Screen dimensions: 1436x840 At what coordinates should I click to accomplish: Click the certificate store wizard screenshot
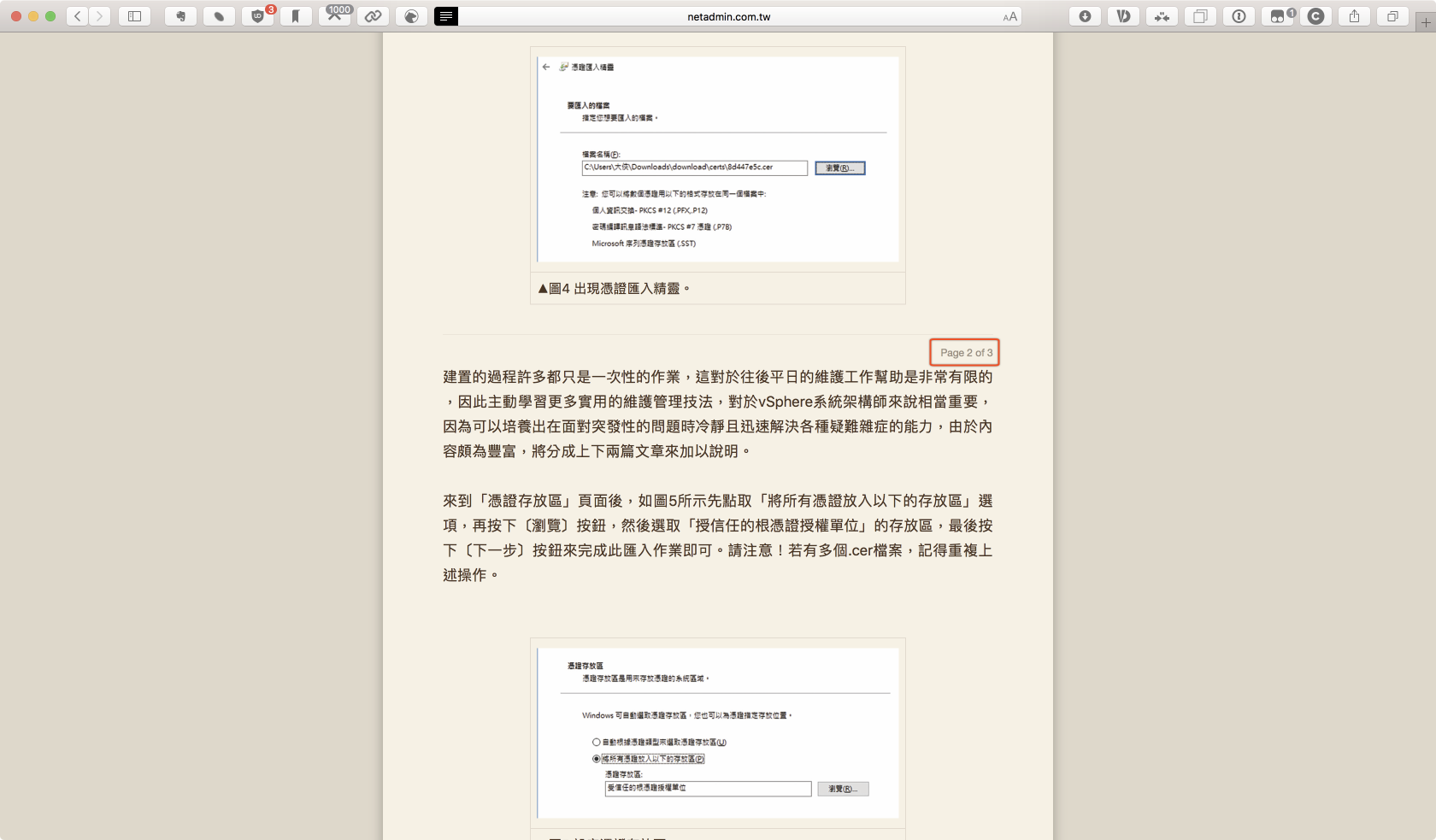717,732
